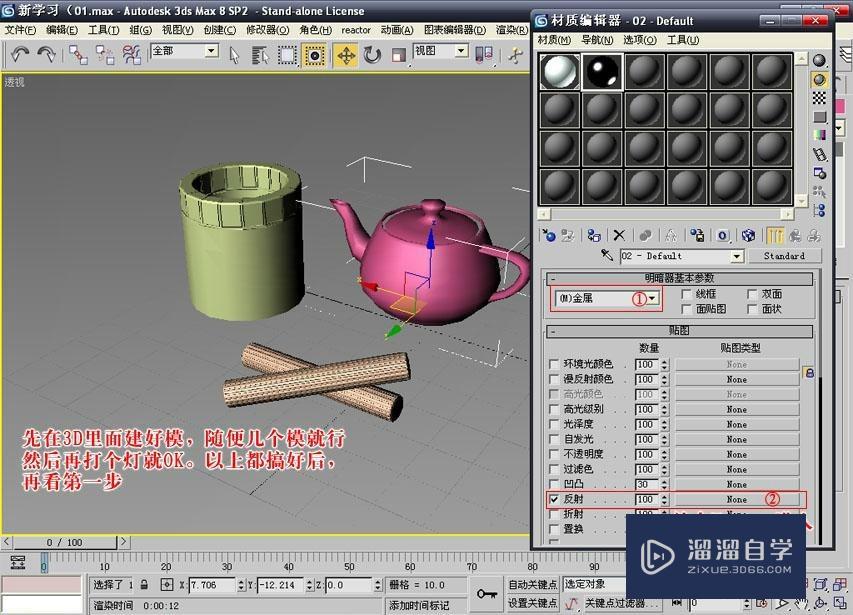This screenshot has height=615, width=853.
Task: Click the None button for 反射 map
Action: [737, 499]
